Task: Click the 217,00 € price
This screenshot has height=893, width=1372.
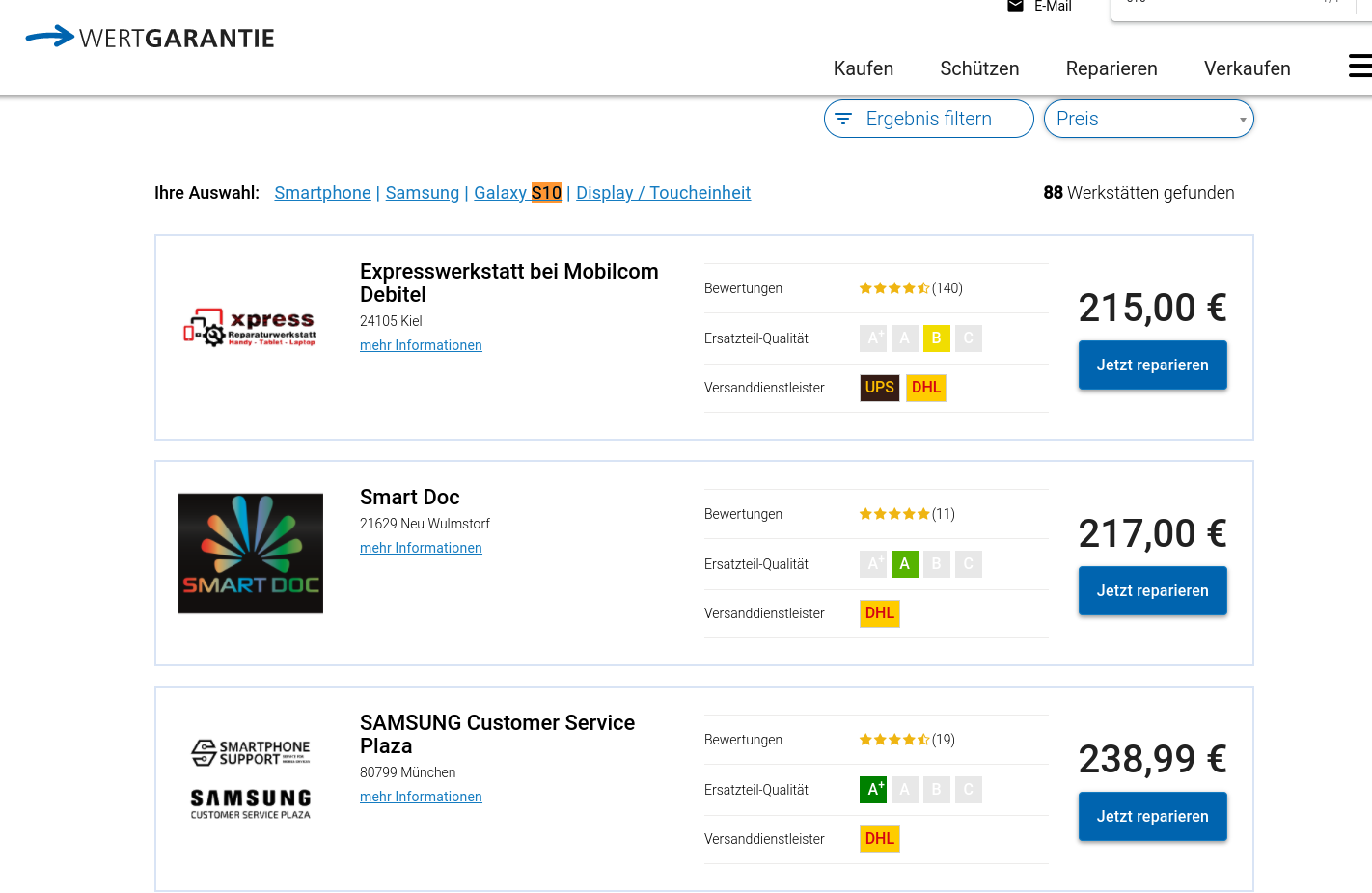Action: [1153, 534]
